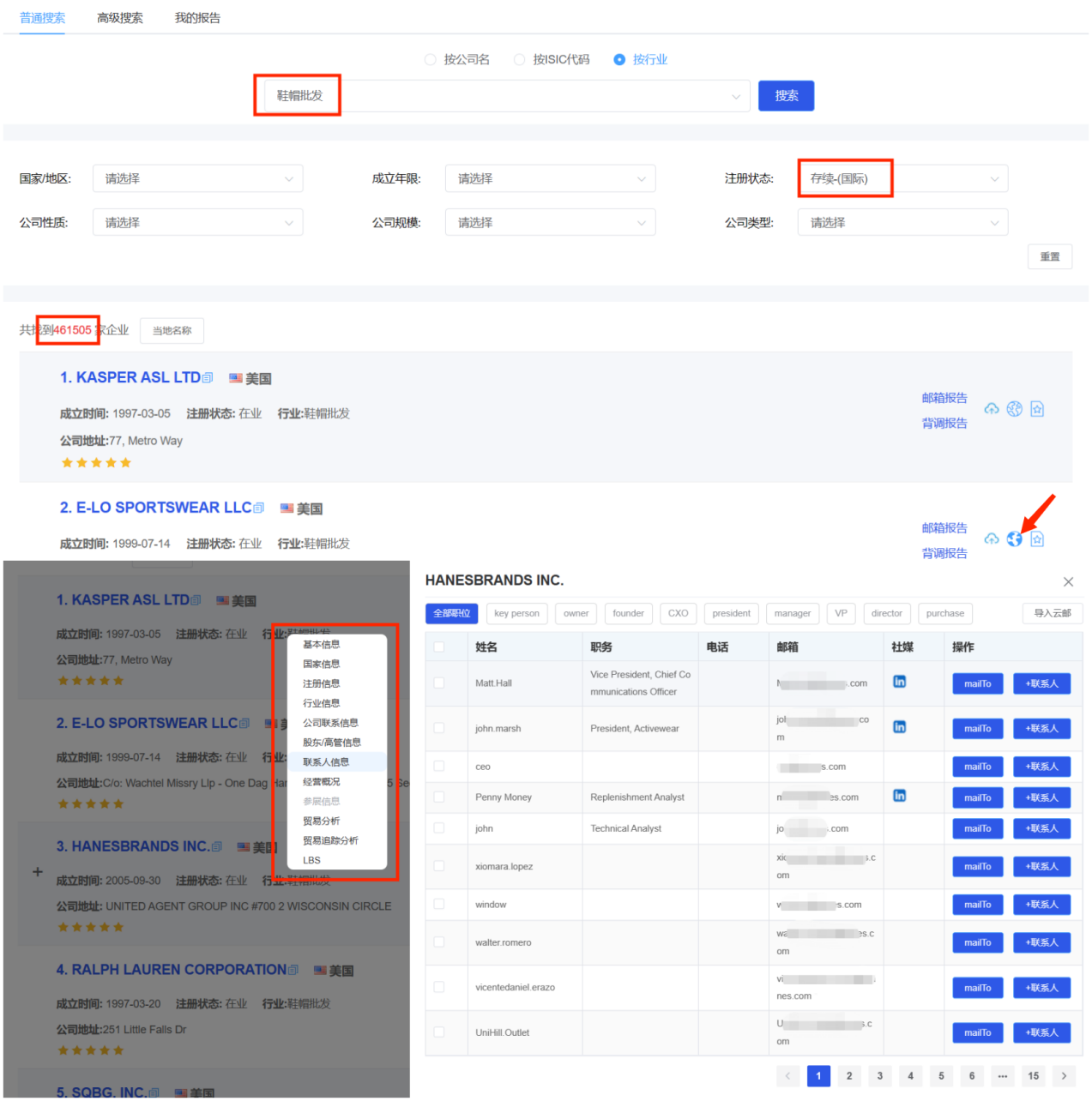Switch to the 普通搜索 tab
Image resolution: width=1092 pixels, height=1101 pixels.
[43, 18]
